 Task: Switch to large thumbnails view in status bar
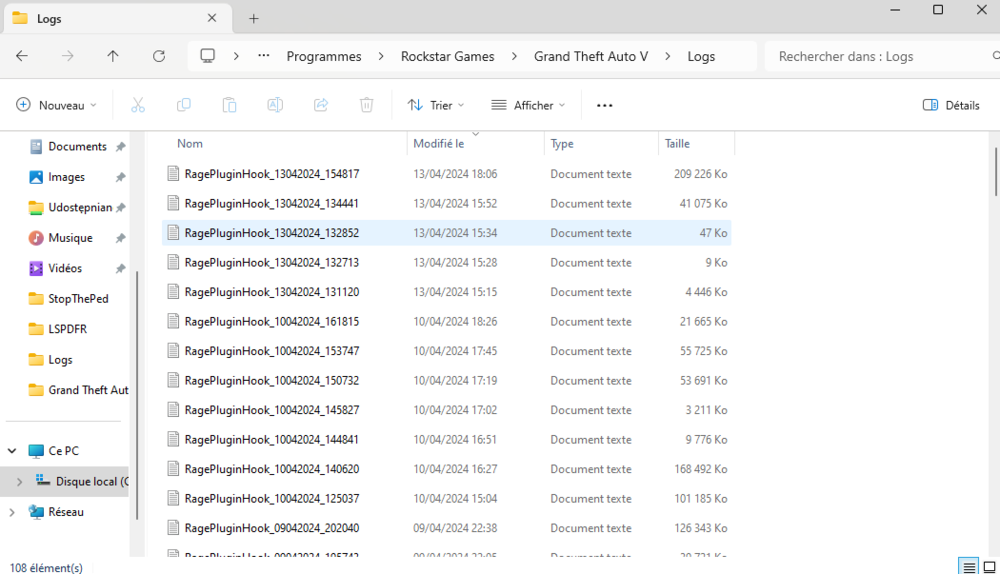(988, 567)
